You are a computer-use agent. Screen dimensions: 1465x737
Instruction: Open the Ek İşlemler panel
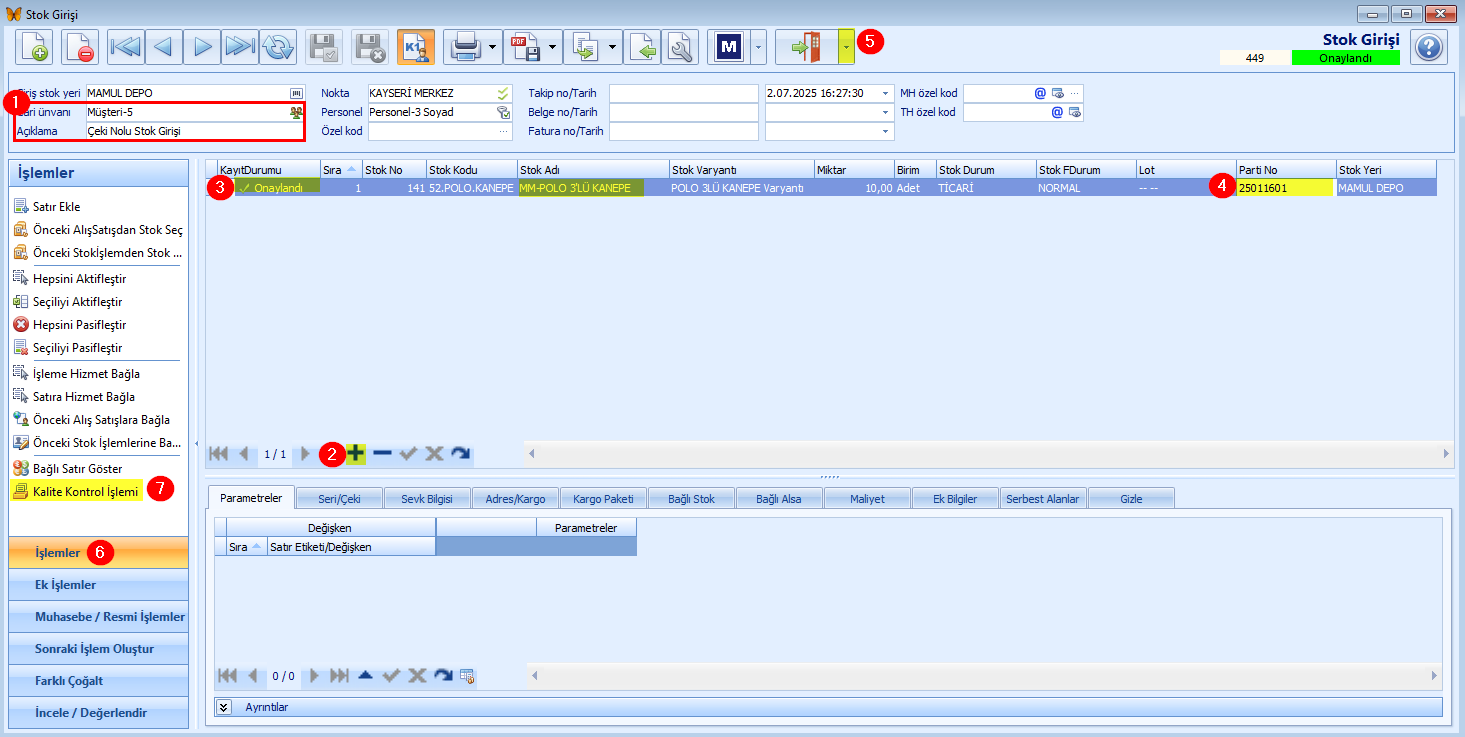(98, 585)
